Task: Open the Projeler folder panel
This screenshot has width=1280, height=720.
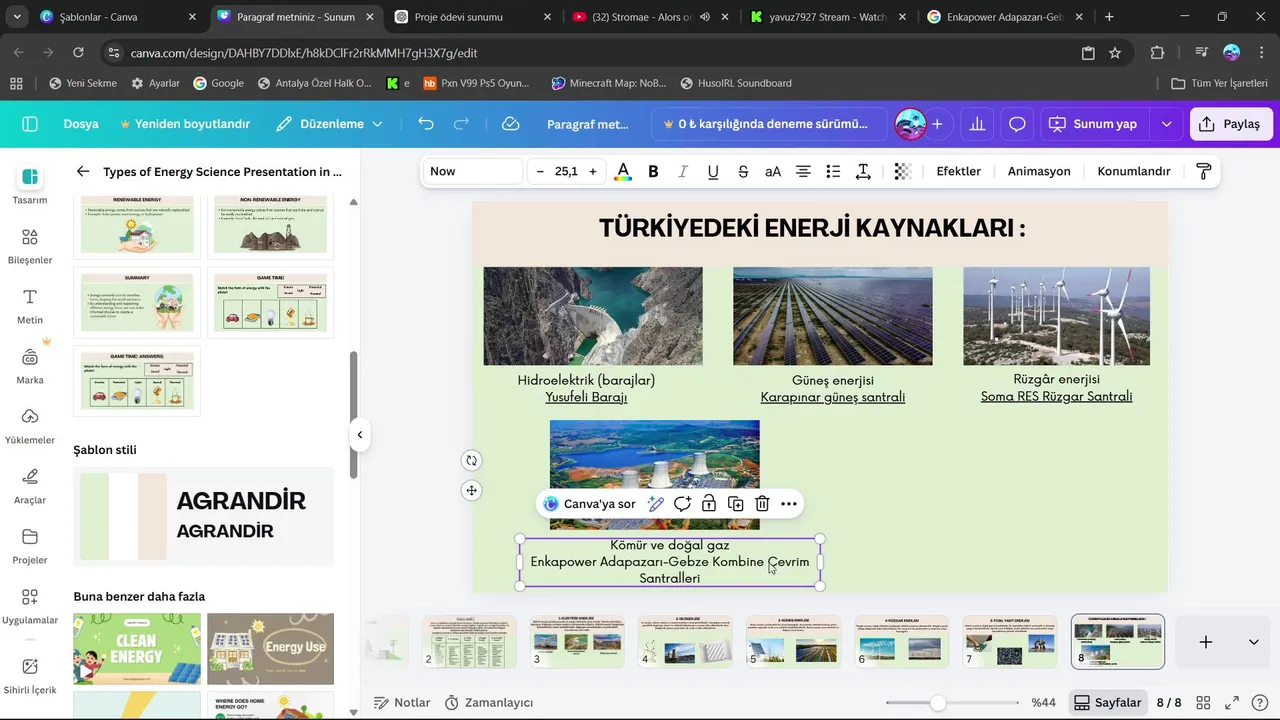Action: (x=30, y=546)
